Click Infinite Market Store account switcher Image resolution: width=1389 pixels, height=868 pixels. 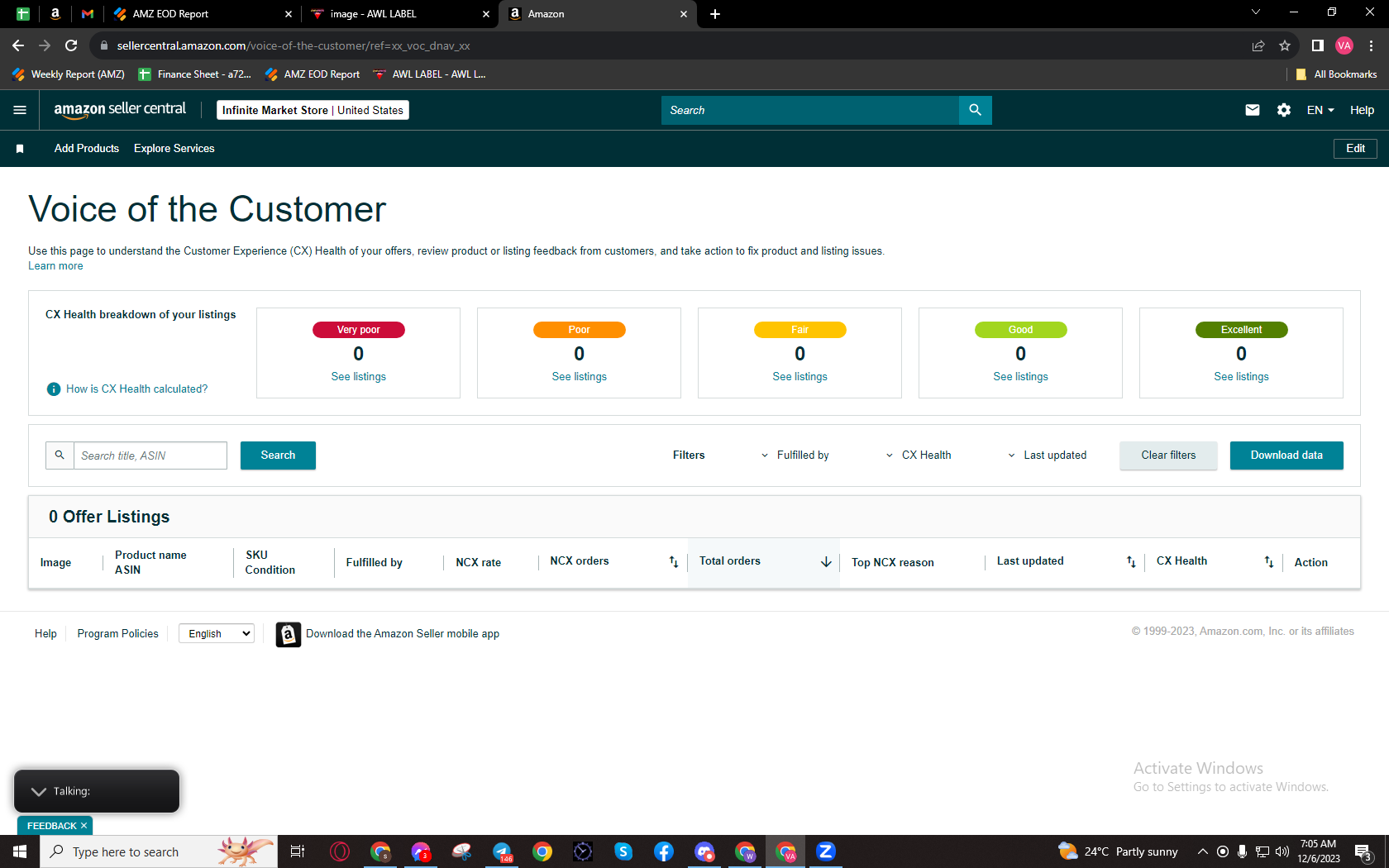pyautogui.click(x=313, y=110)
